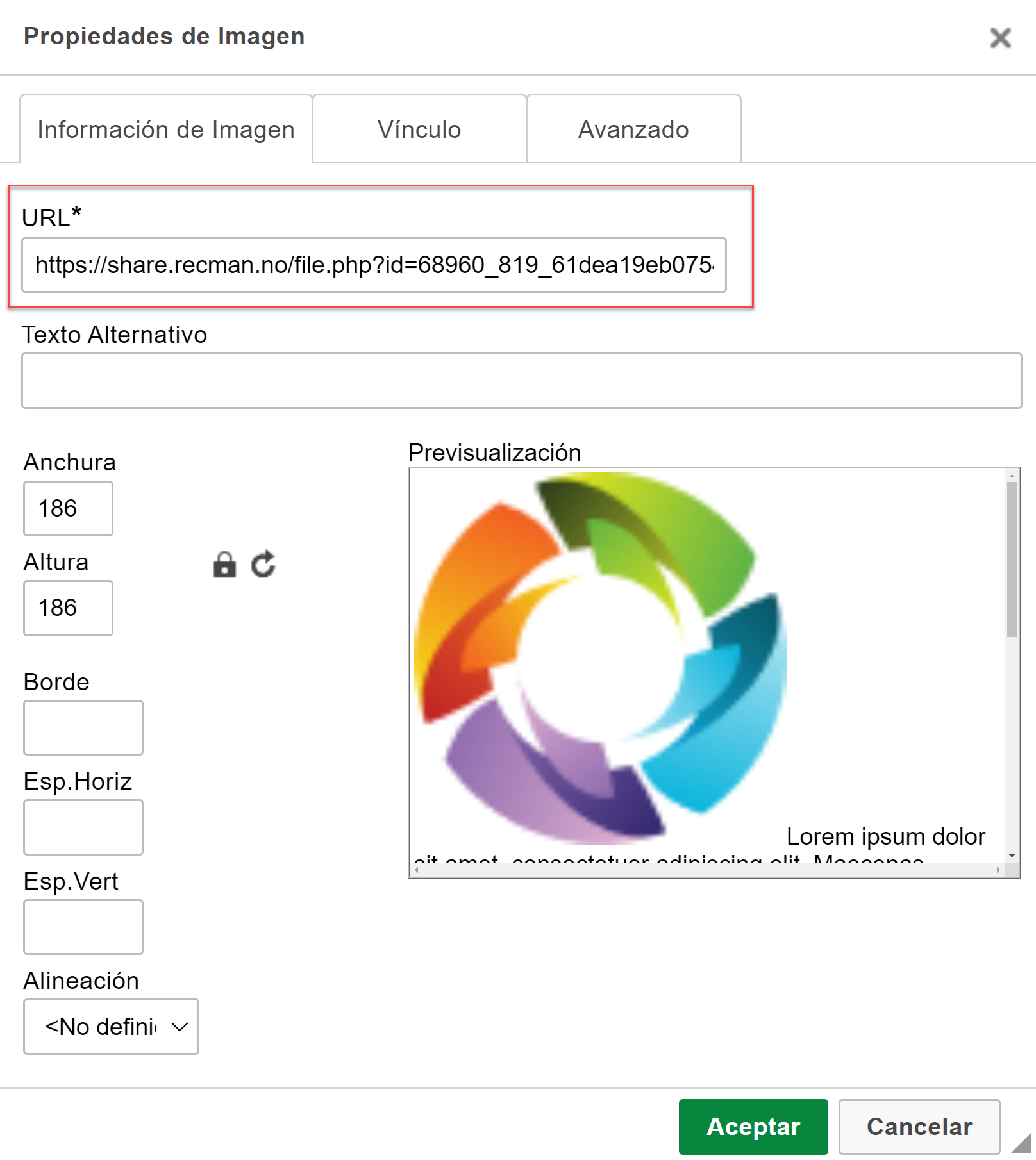Toggle the lock ratio padlock icon

click(x=224, y=565)
